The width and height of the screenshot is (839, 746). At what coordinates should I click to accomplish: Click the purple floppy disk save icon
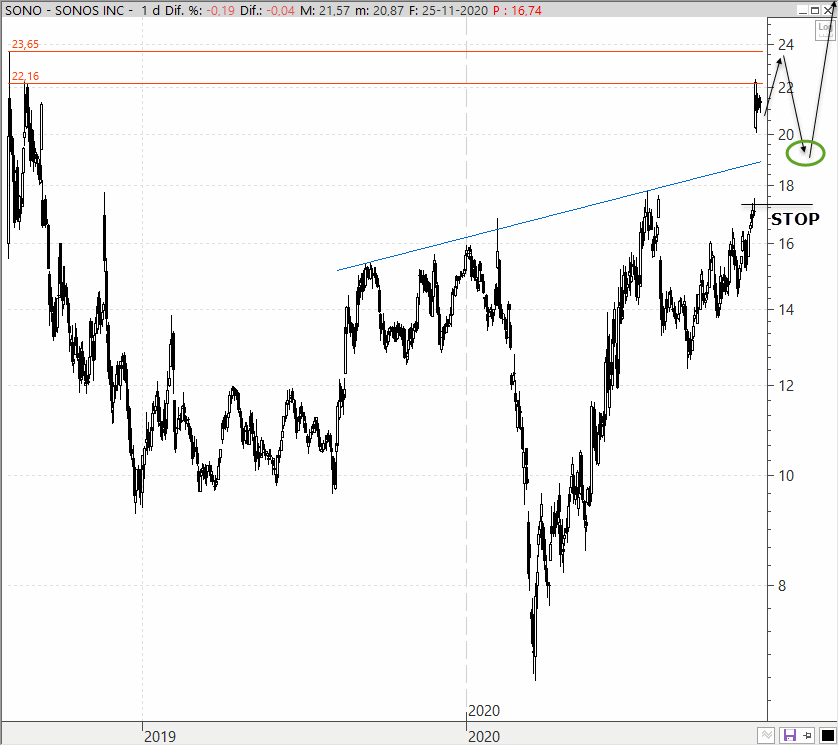coord(789,735)
